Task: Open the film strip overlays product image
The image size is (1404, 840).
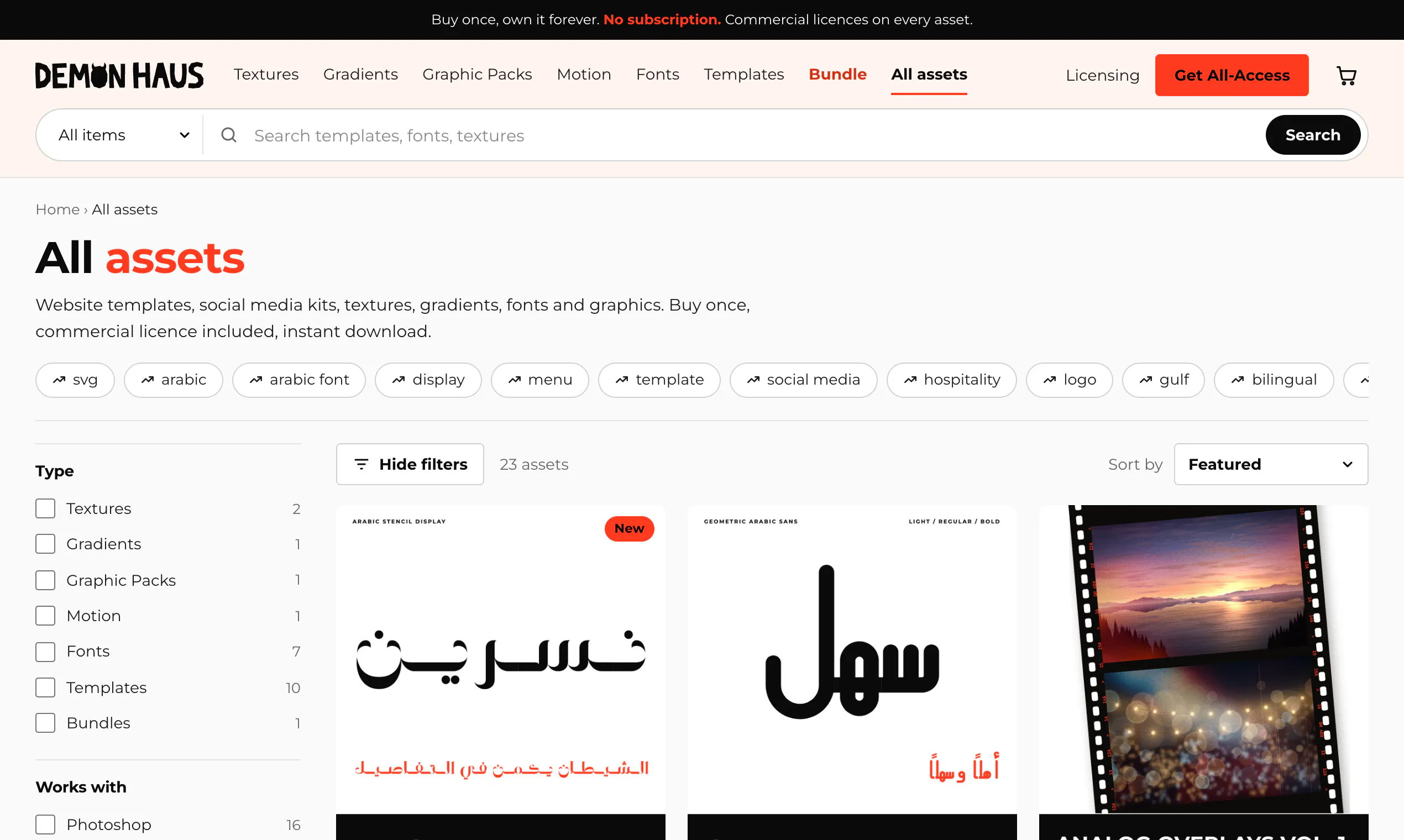Action: tap(1203, 659)
